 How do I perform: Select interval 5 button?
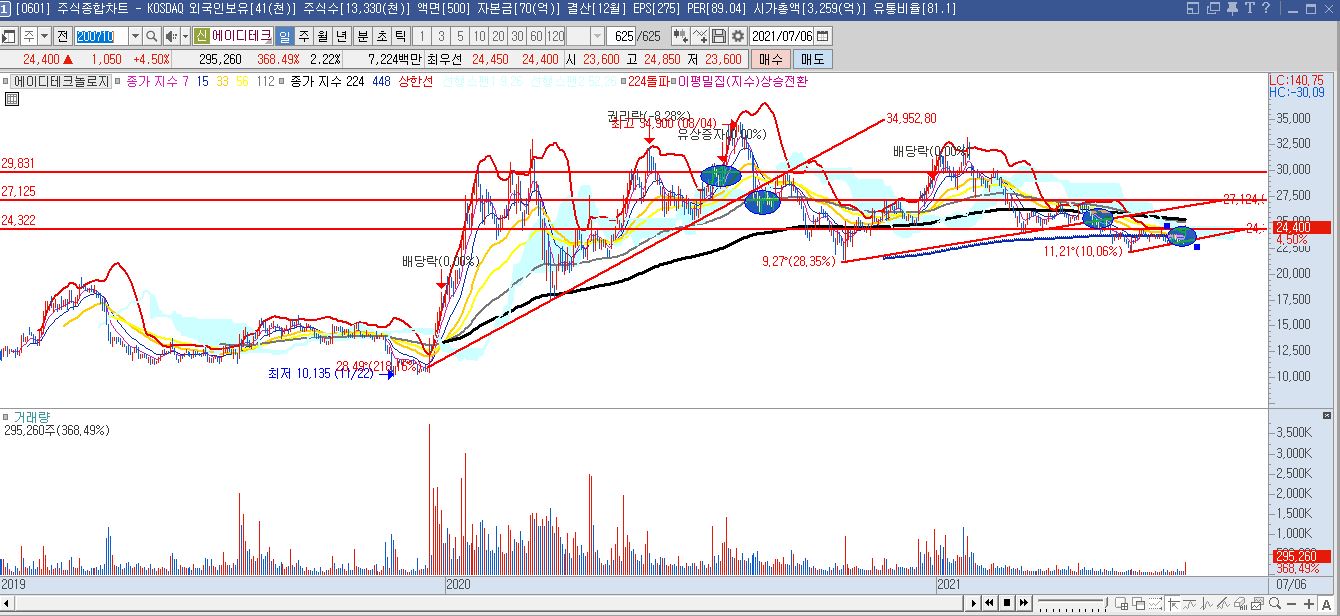[460, 36]
